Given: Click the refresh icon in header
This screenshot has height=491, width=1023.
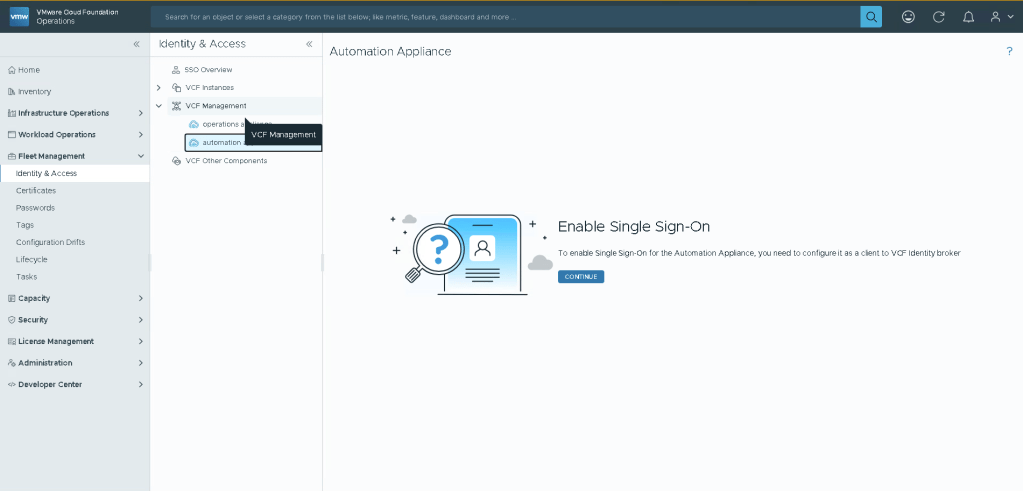Looking at the screenshot, I should click(x=938, y=17).
